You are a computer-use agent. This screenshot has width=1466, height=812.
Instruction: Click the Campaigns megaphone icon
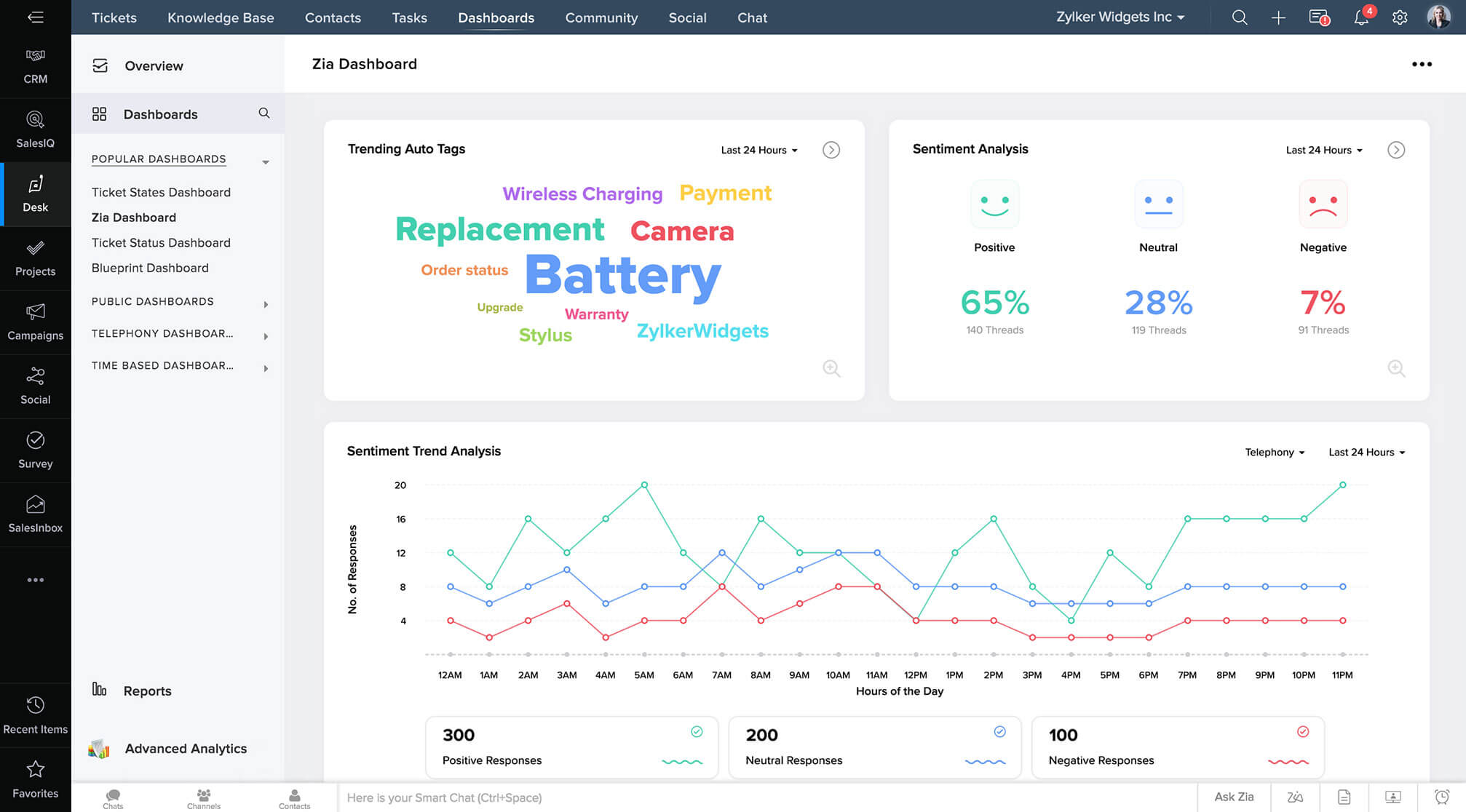(35, 312)
